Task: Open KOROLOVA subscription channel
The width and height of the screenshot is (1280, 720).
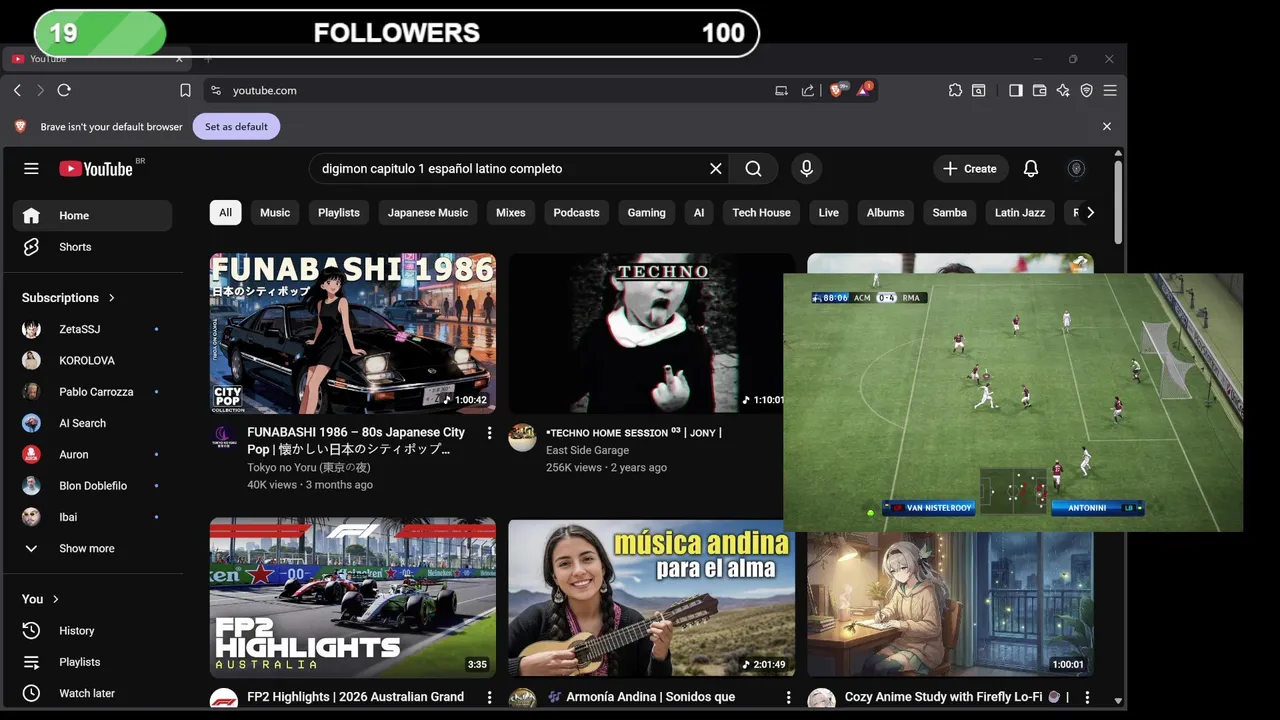Action: pos(92,360)
